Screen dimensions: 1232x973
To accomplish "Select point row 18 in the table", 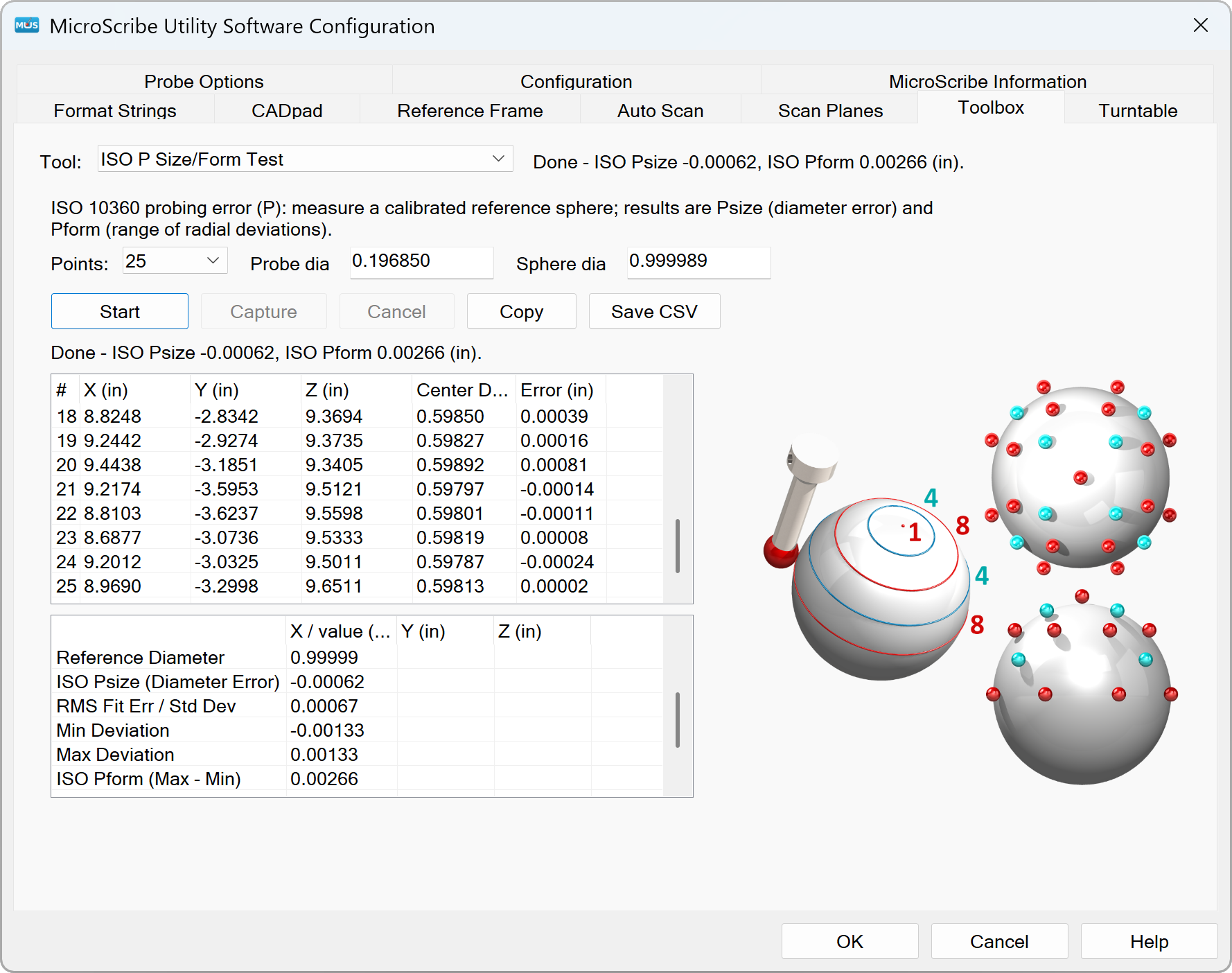I will pyautogui.click(x=357, y=416).
